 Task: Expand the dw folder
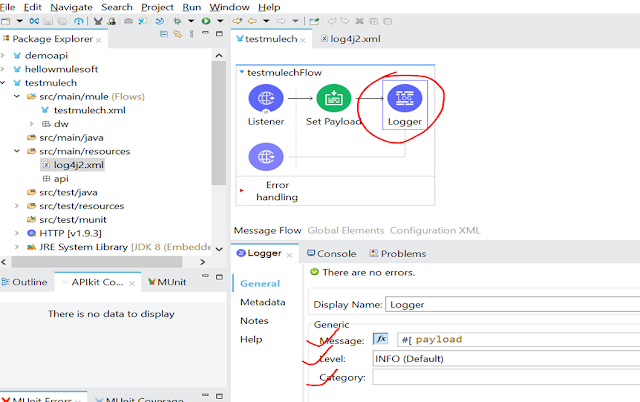coord(31,124)
